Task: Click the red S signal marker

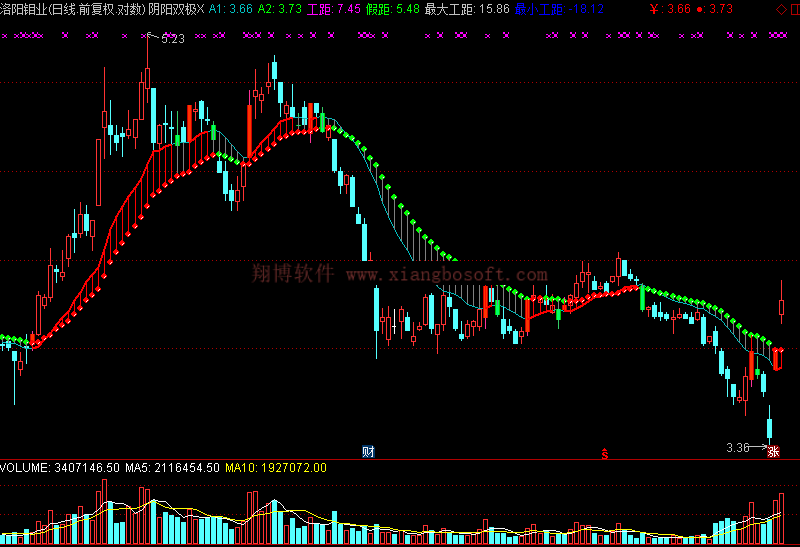Action: (x=604, y=452)
